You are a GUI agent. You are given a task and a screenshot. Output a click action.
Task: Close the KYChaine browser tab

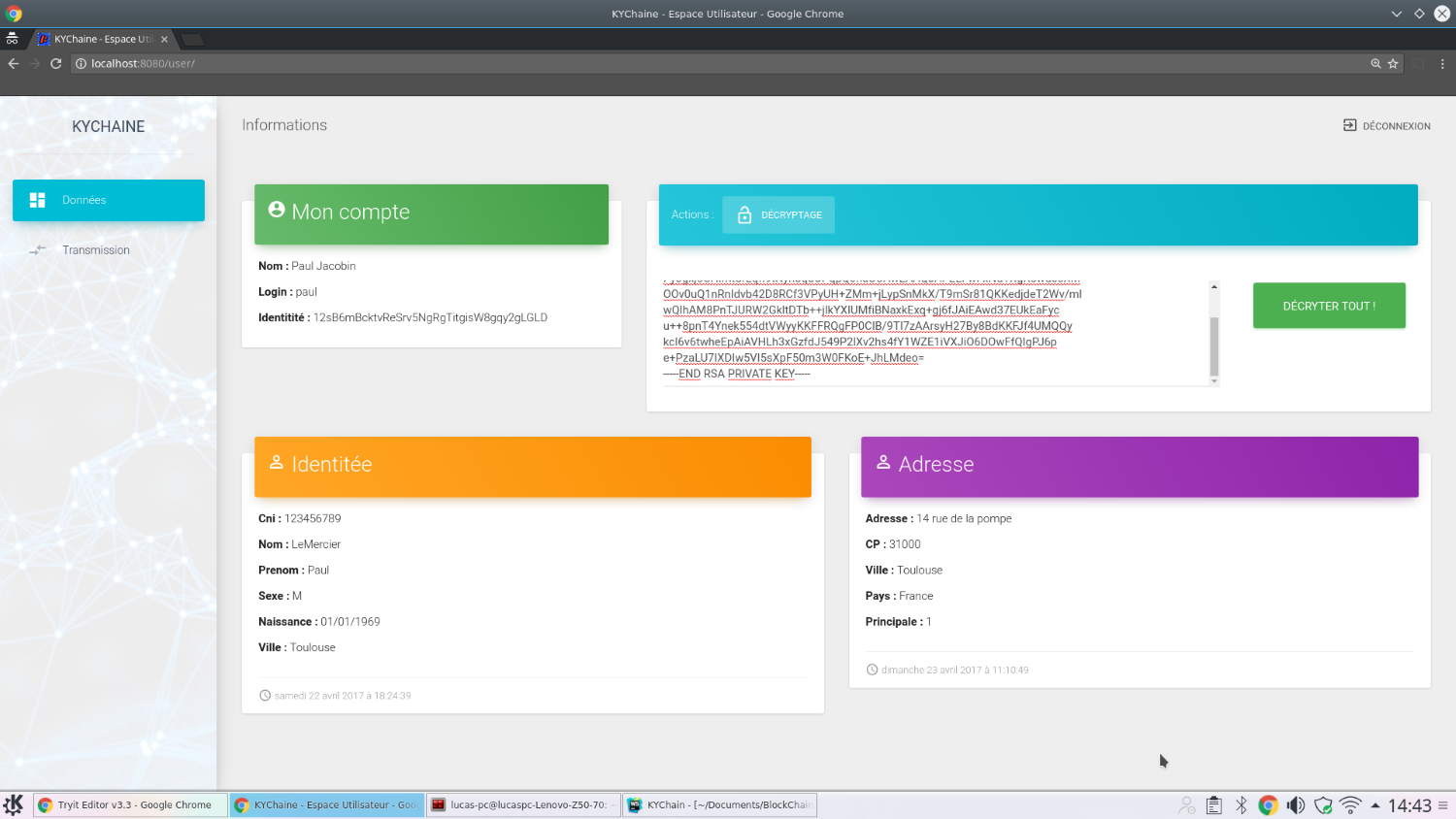(x=164, y=40)
